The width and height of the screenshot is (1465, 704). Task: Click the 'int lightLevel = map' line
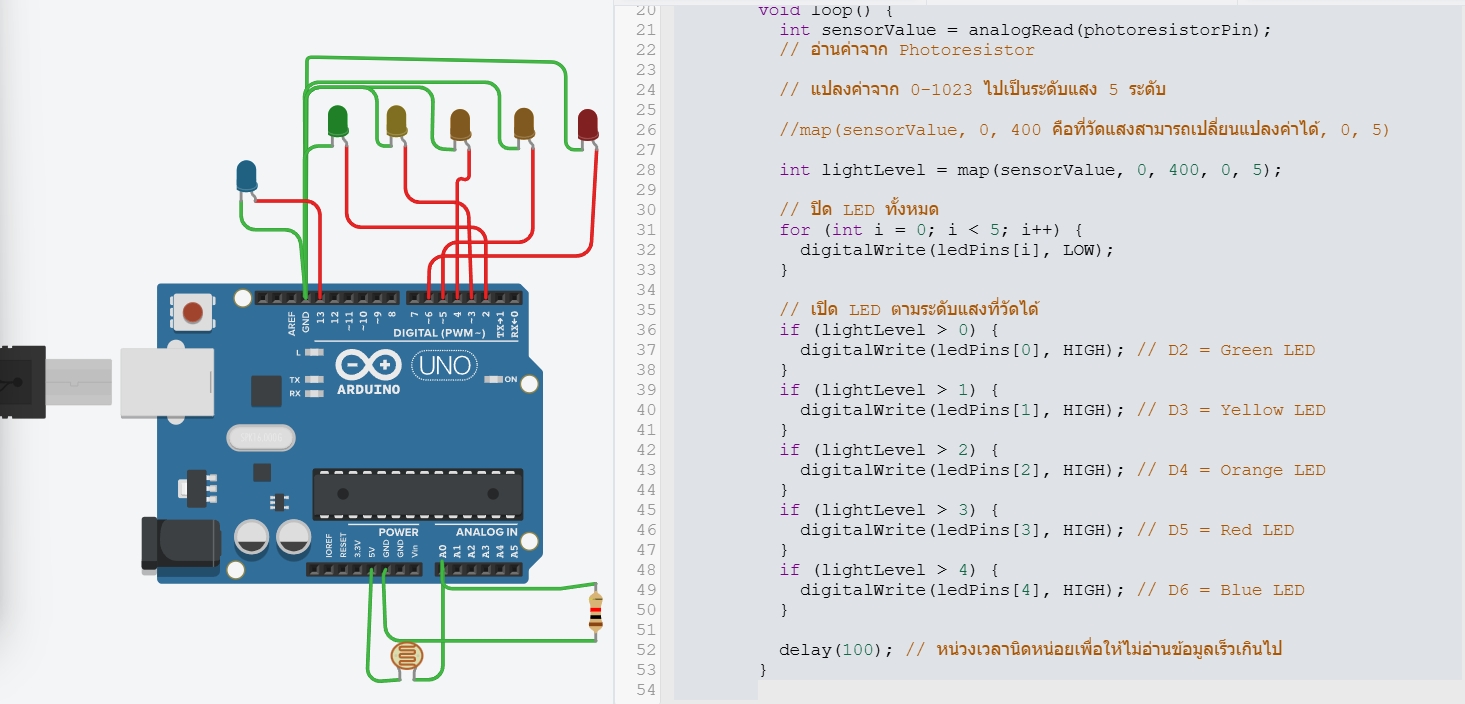coord(1030,170)
